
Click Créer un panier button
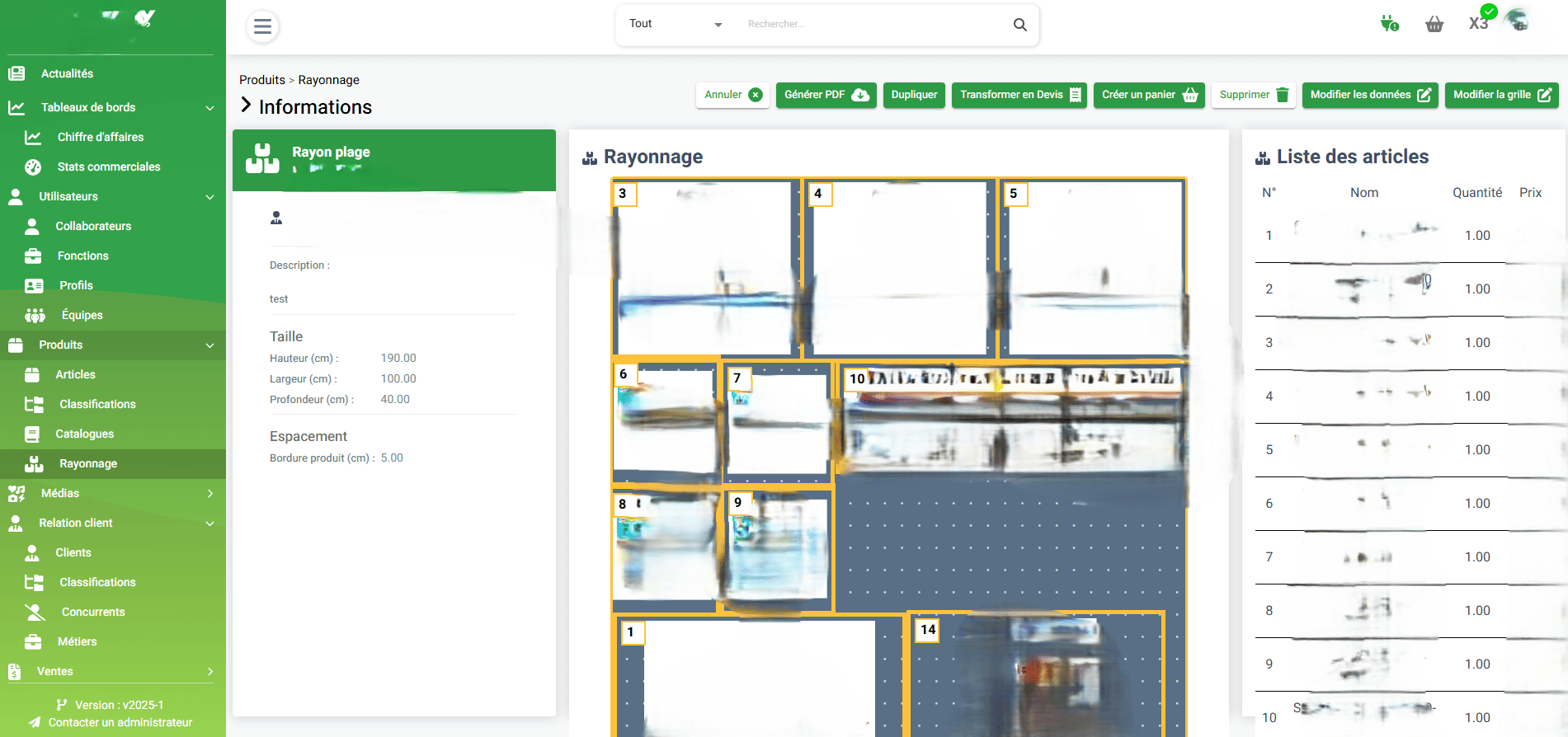(x=1149, y=95)
